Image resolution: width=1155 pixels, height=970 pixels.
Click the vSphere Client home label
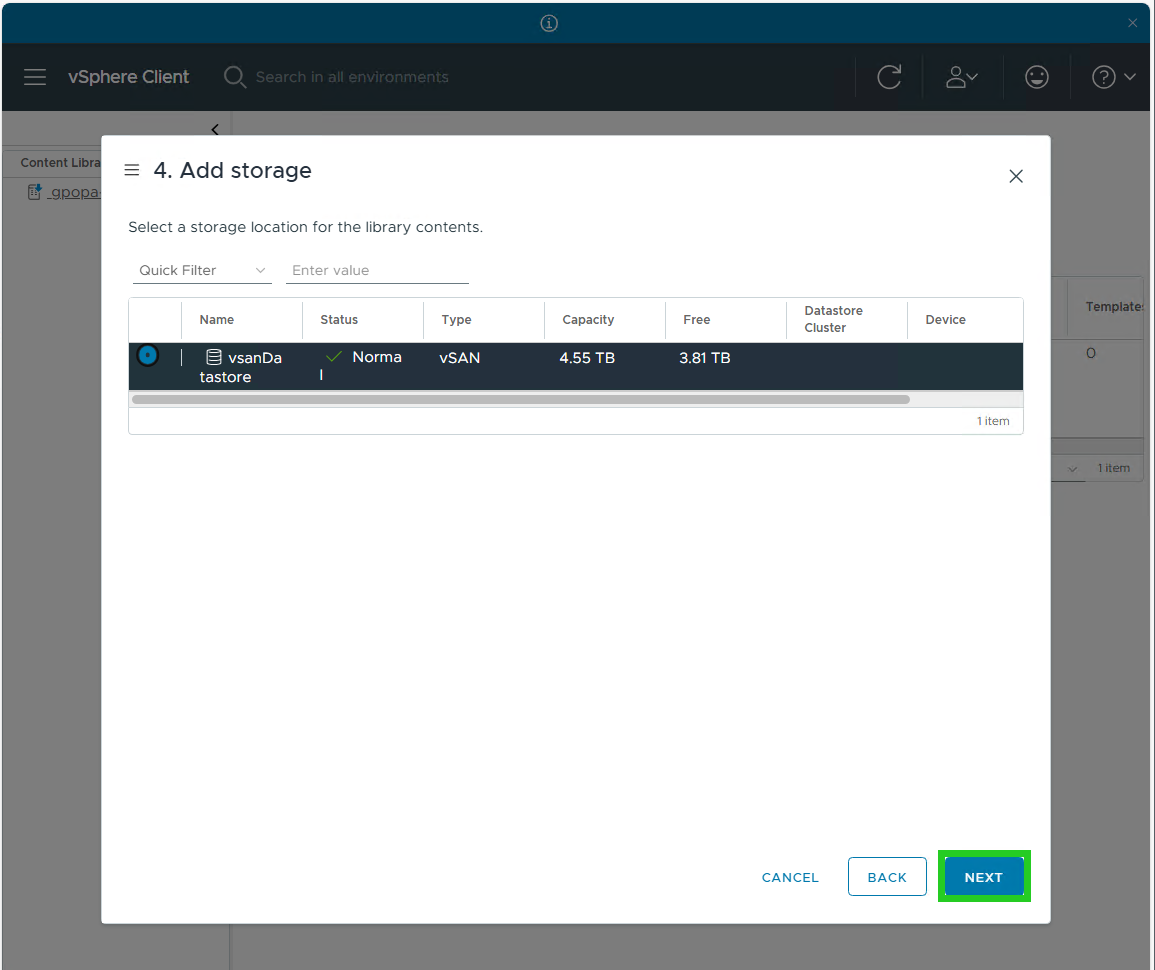[128, 77]
